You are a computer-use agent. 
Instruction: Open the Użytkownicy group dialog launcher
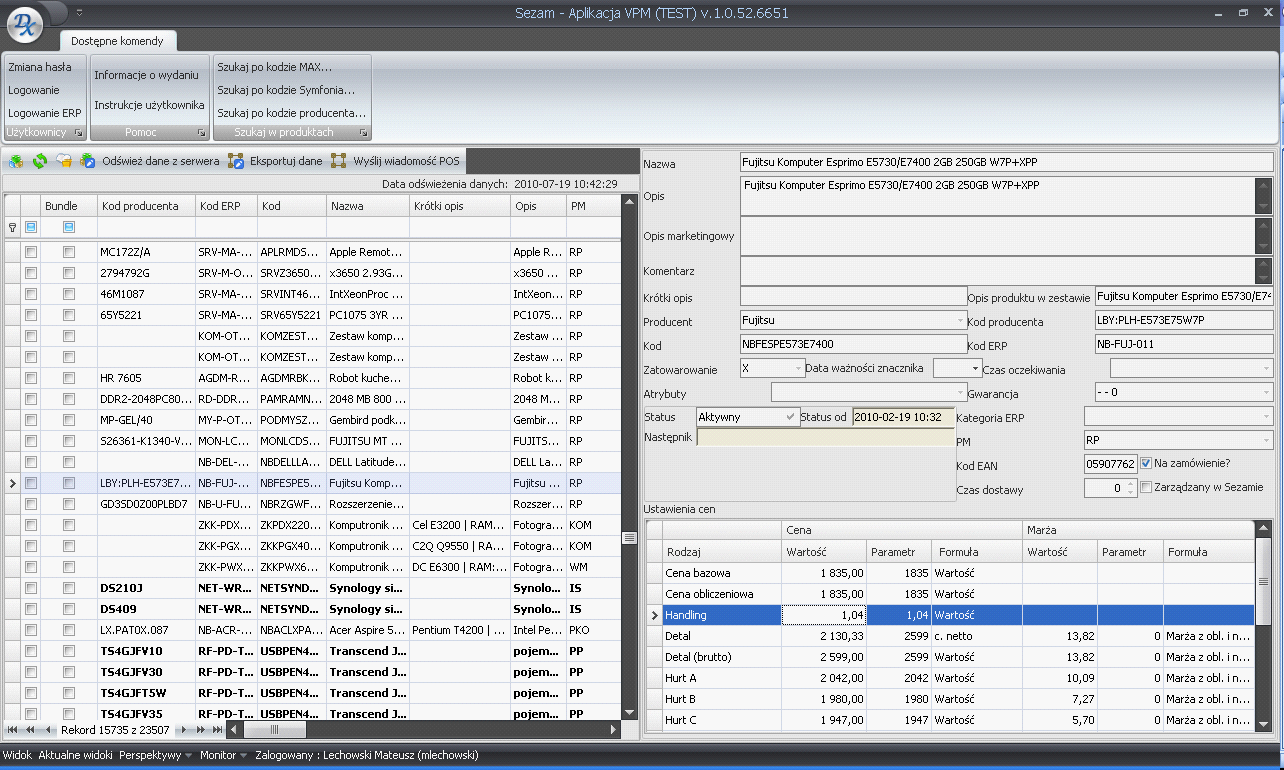coord(79,132)
